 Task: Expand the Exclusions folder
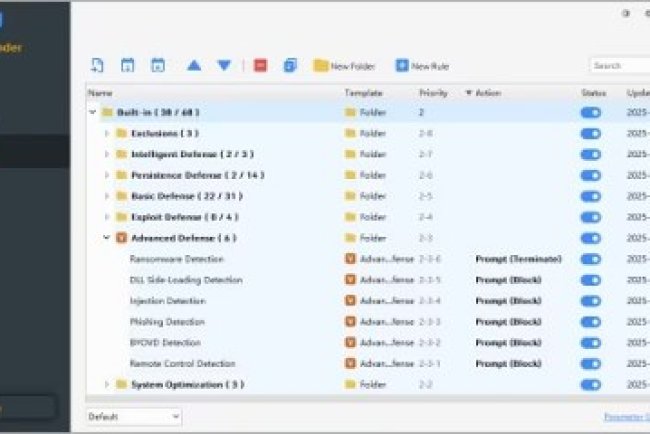click(107, 133)
